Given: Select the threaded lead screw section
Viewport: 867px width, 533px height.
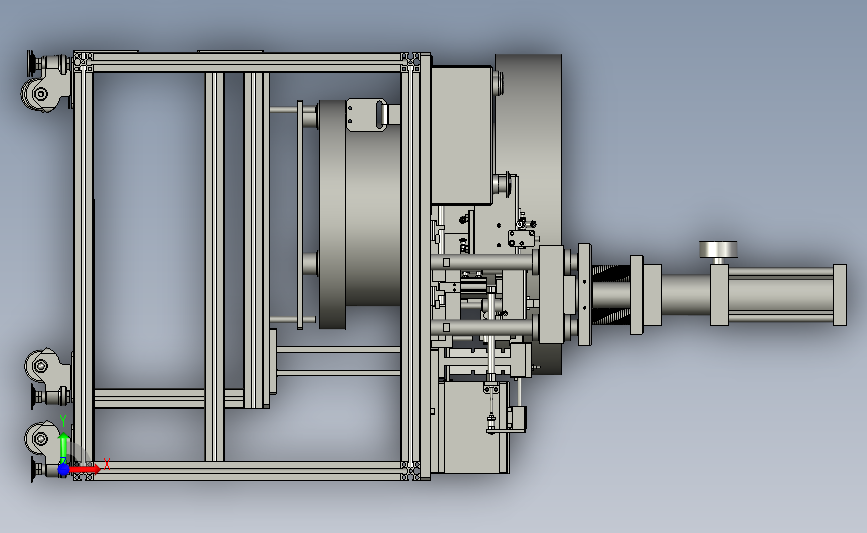Looking at the screenshot, I should click(x=611, y=294).
